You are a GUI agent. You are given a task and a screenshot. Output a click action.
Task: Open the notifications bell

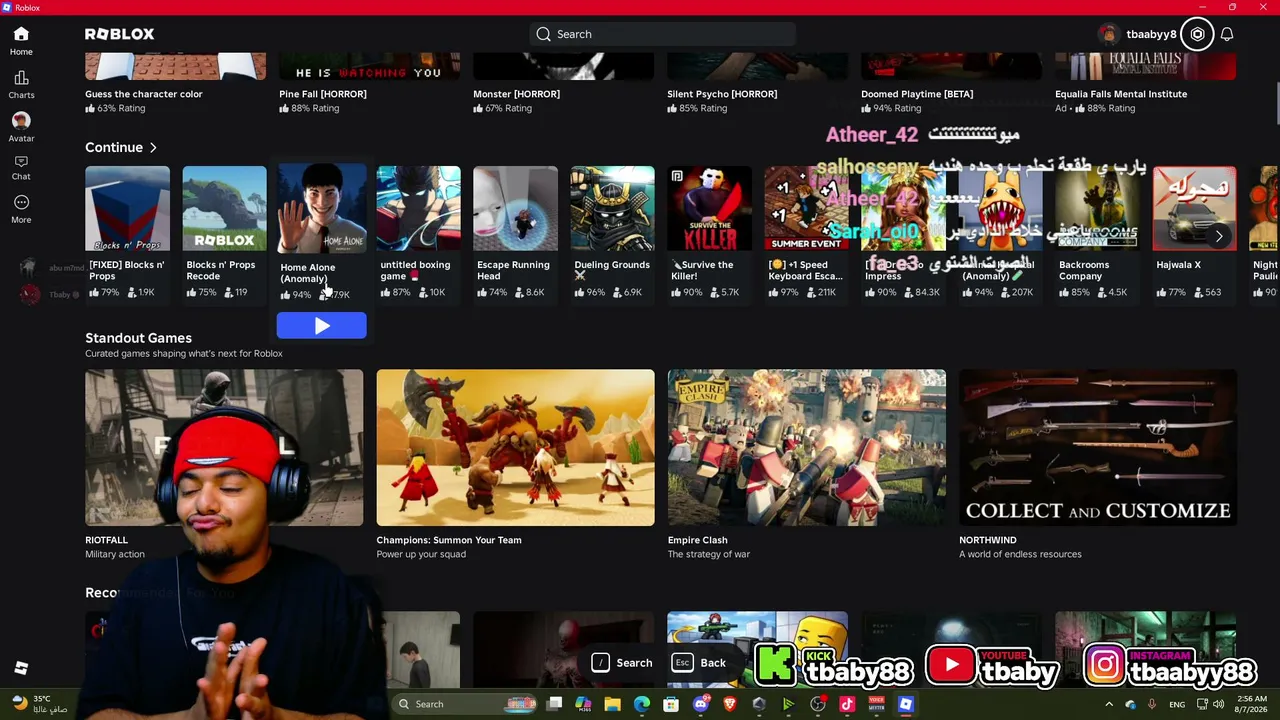click(1227, 34)
